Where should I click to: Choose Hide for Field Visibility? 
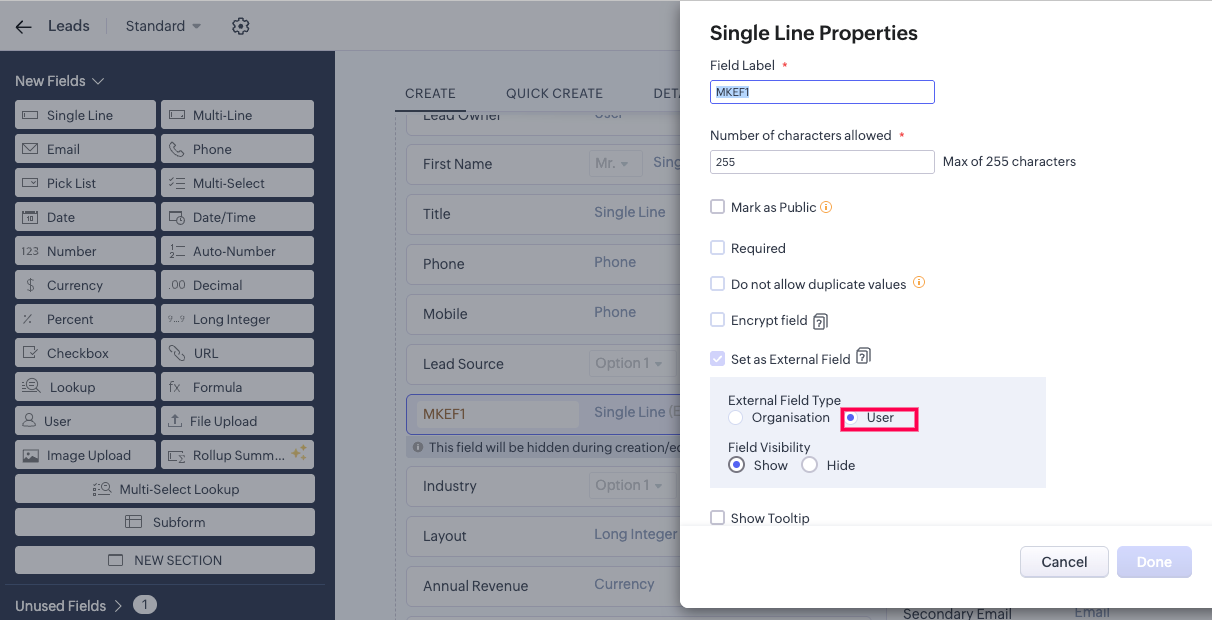[810, 465]
